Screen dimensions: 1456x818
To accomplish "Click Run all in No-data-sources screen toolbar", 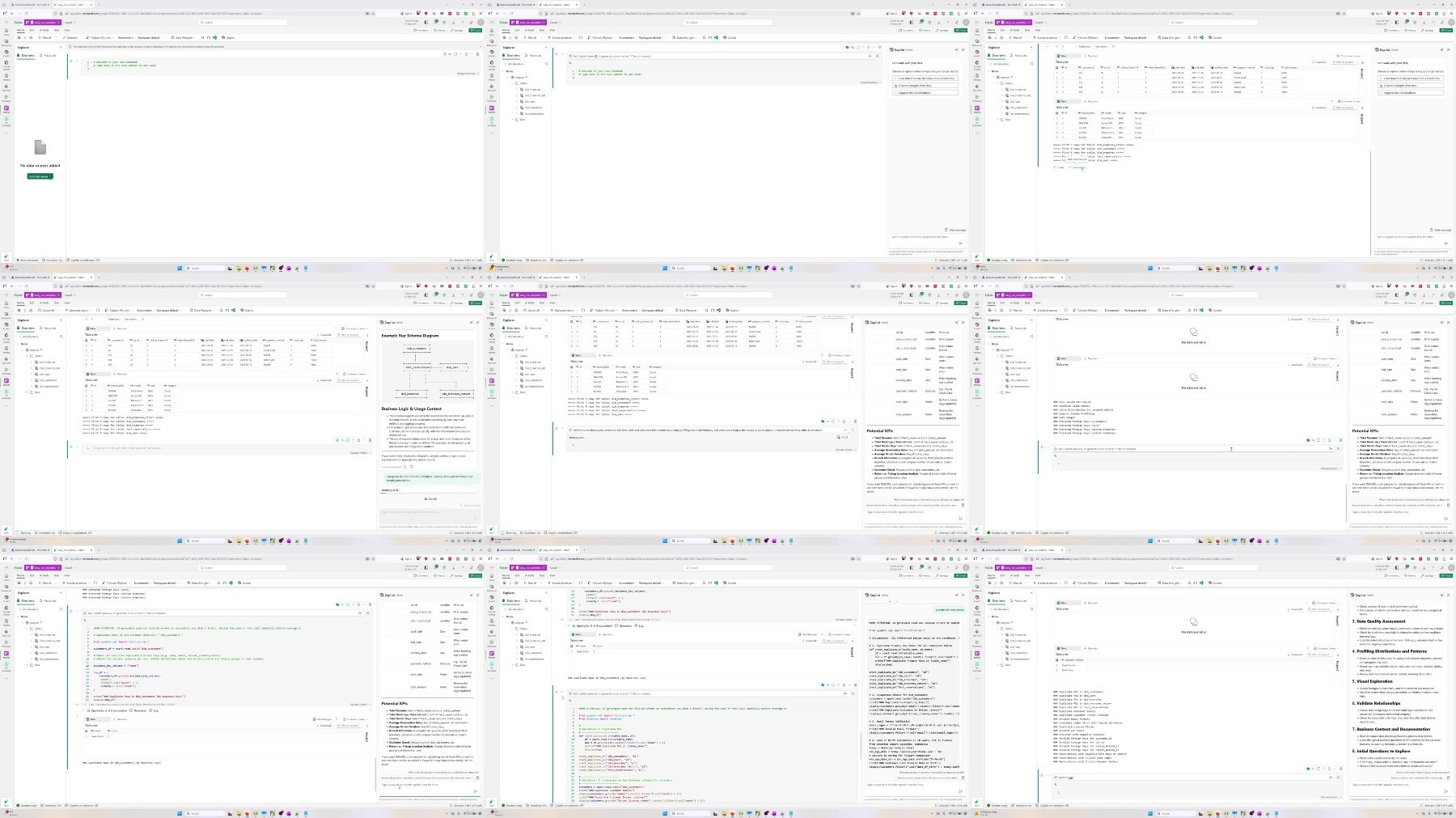I will click(45, 37).
